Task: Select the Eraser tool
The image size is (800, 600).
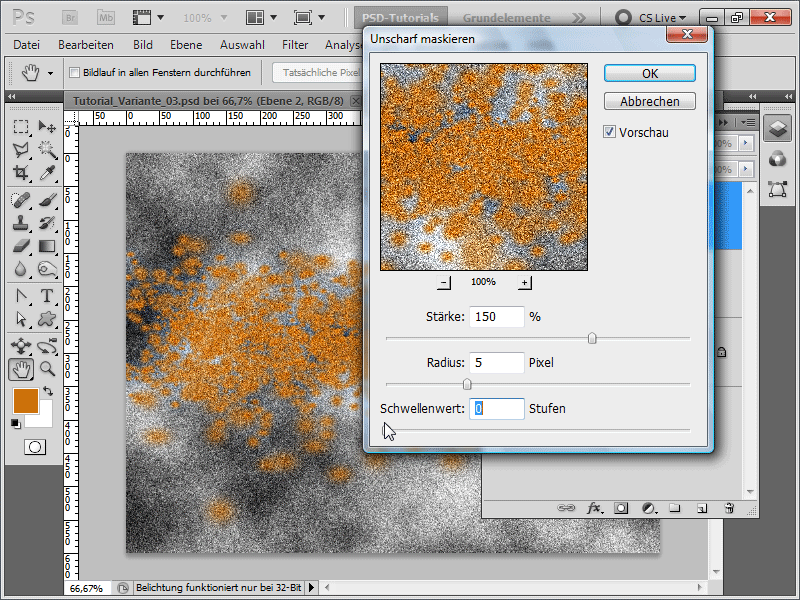Action: (x=20, y=246)
